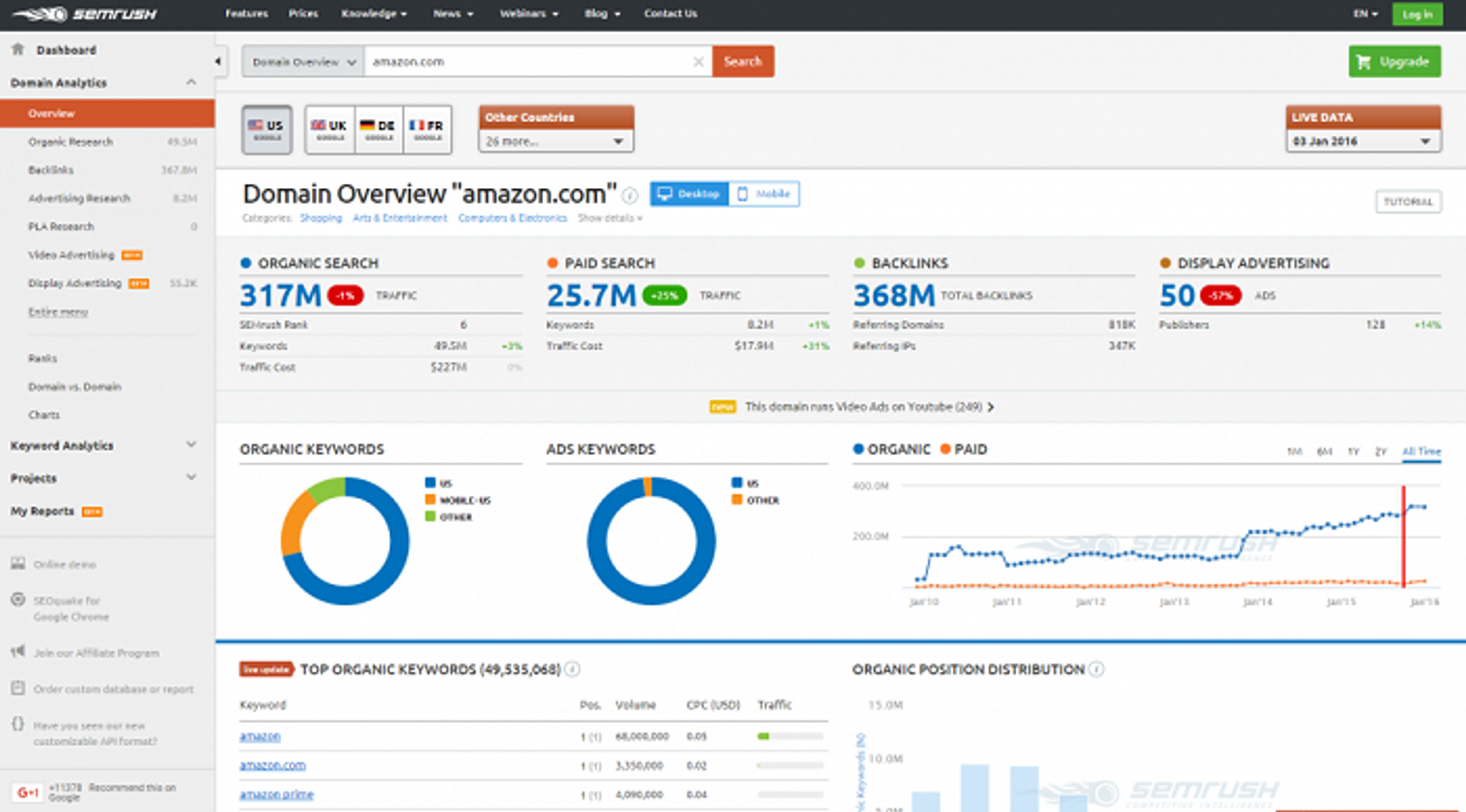Select the UK Google database
1466x812 pixels.
(x=330, y=130)
